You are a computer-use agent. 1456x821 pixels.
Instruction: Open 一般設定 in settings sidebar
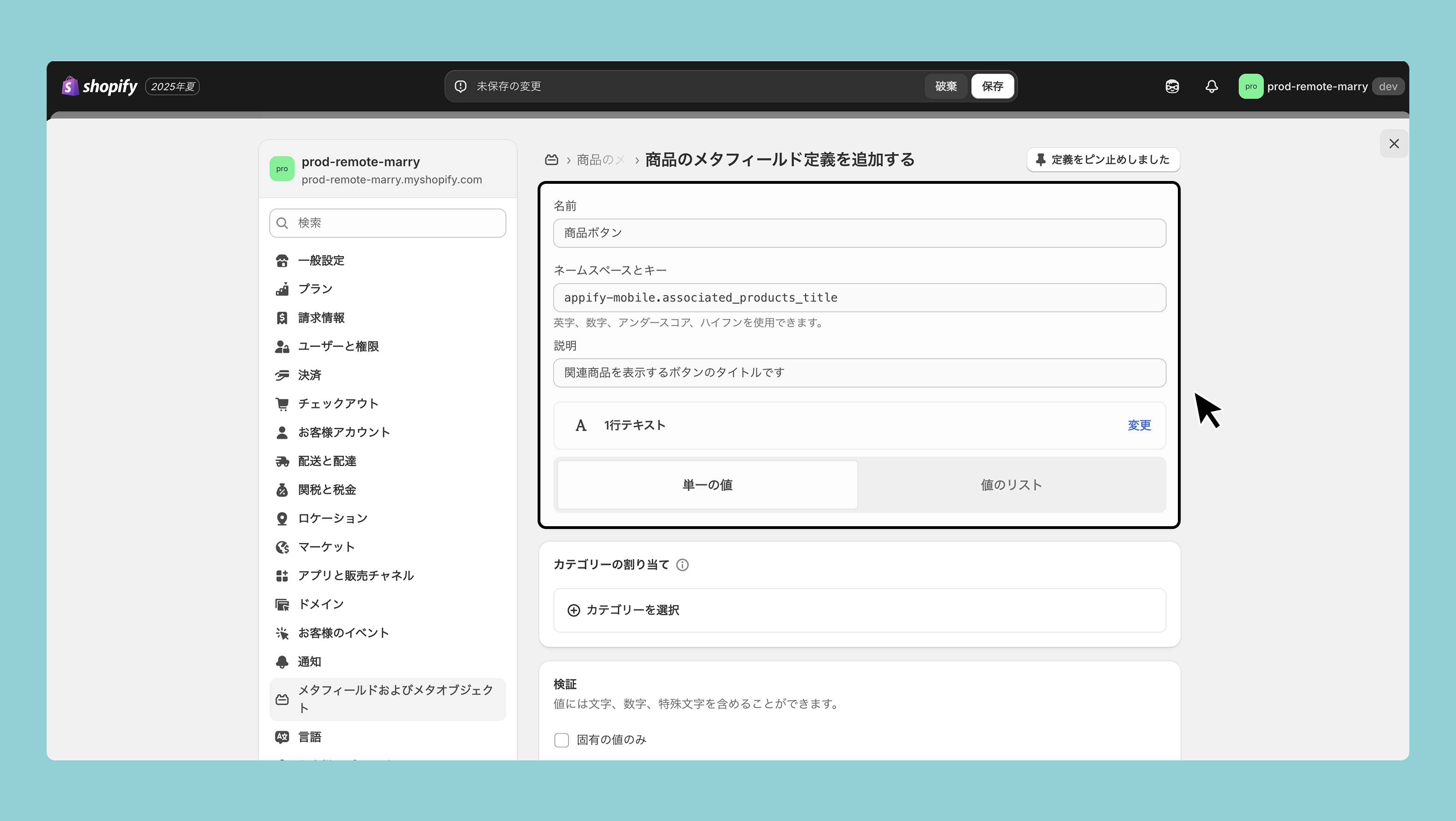tap(321, 260)
